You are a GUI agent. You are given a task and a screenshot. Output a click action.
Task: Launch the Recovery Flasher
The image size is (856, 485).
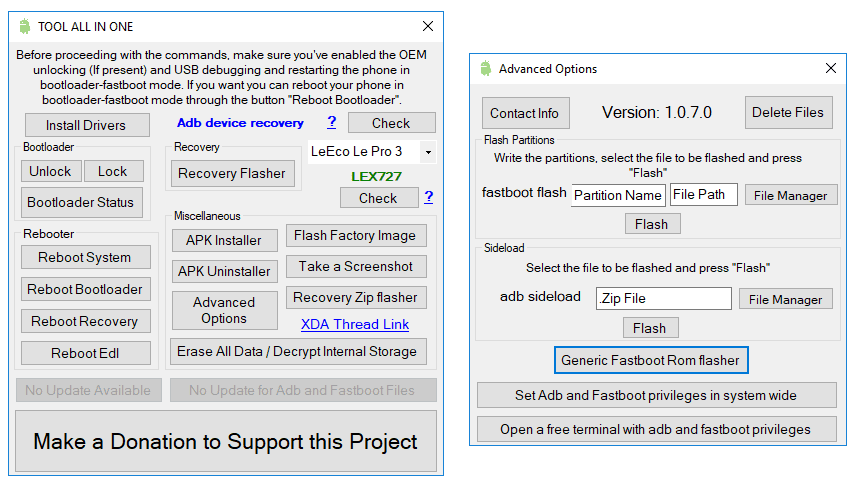click(x=233, y=173)
